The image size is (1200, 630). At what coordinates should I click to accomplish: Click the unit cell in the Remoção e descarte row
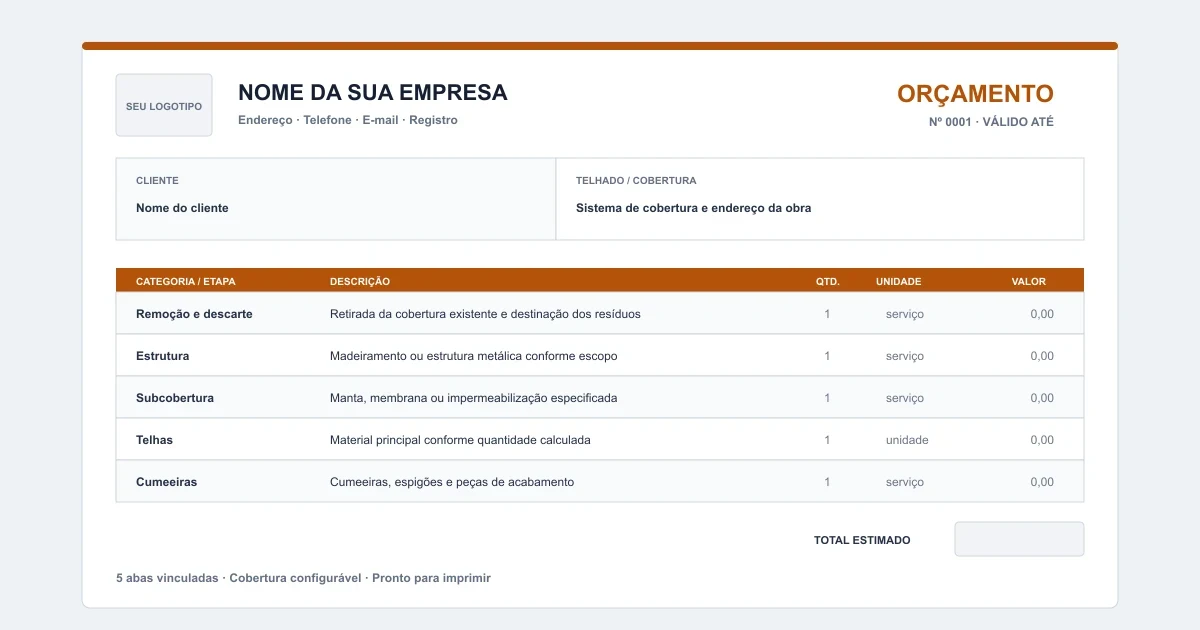[x=905, y=314]
